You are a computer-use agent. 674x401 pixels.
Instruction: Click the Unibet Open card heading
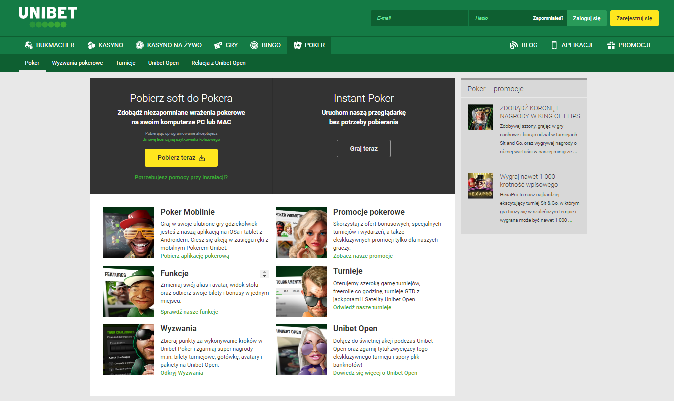click(355, 328)
